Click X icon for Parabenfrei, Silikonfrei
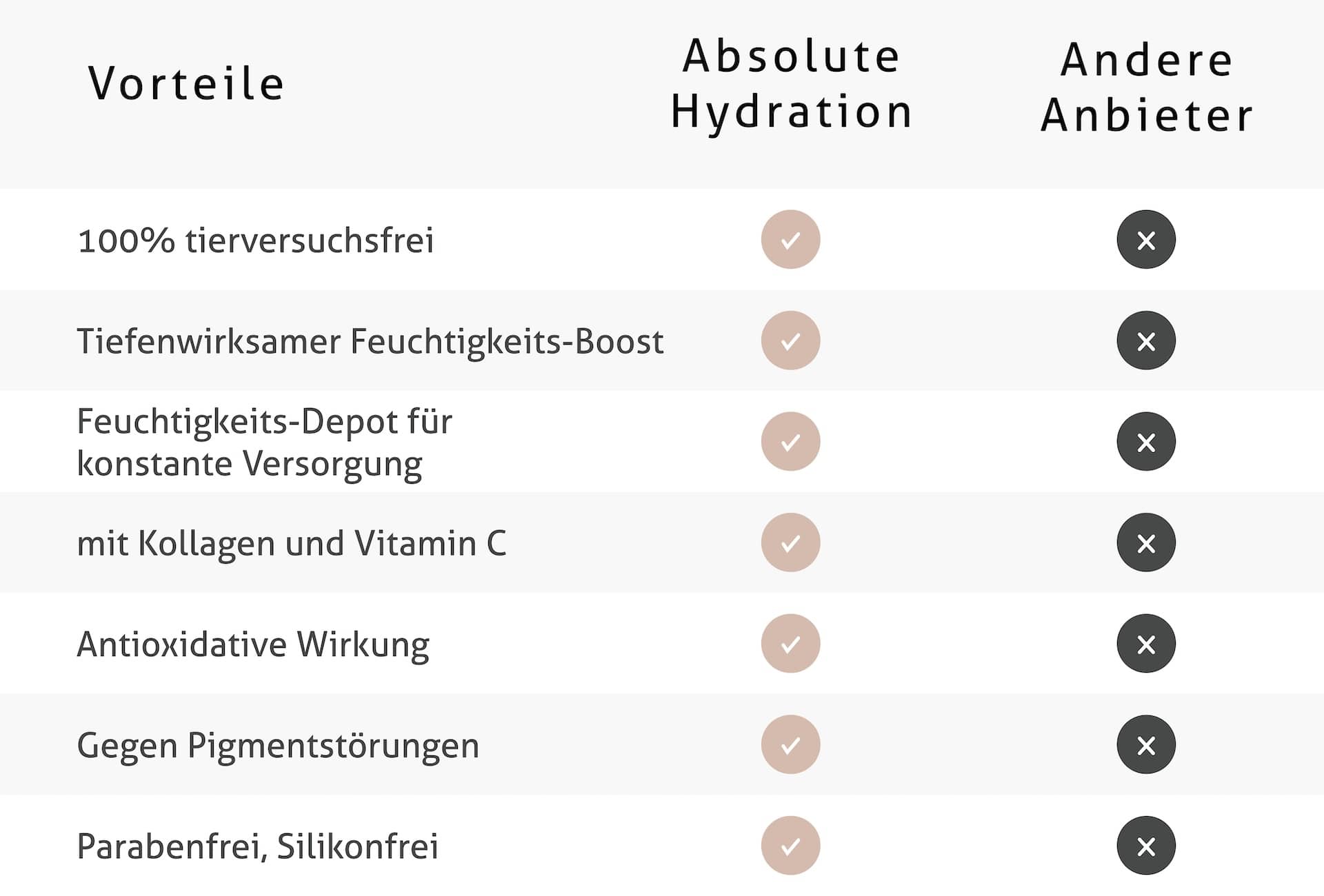The height and width of the screenshot is (896, 1324). coord(1146,846)
